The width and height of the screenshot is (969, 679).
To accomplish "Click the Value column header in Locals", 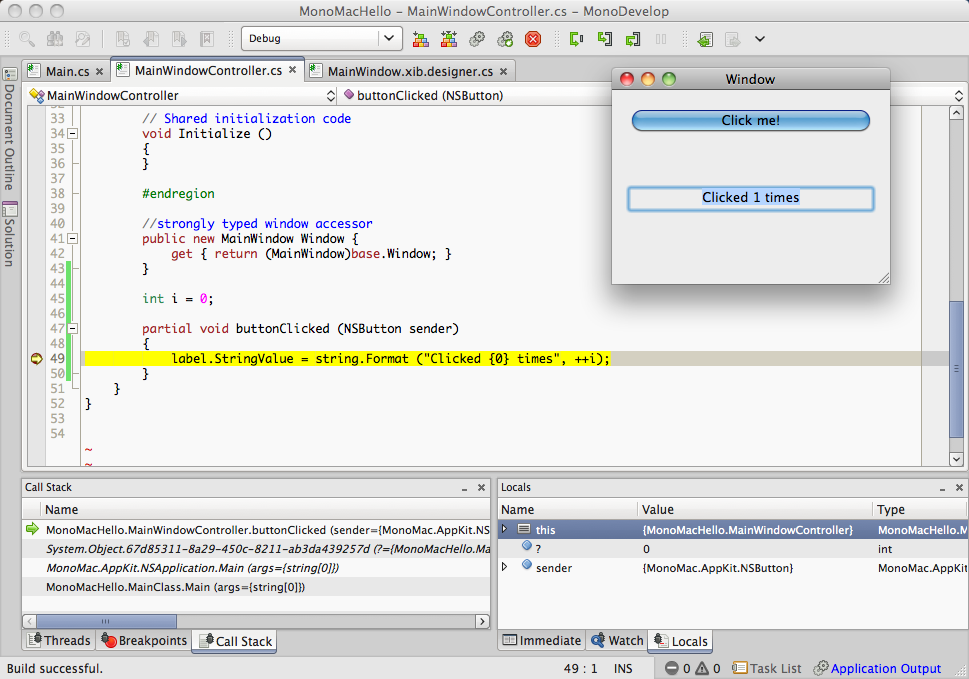I will tap(755, 509).
